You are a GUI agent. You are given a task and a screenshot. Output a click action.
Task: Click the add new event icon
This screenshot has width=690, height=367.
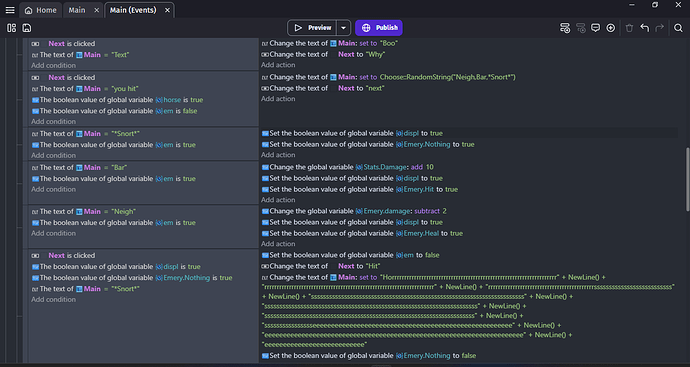565,28
